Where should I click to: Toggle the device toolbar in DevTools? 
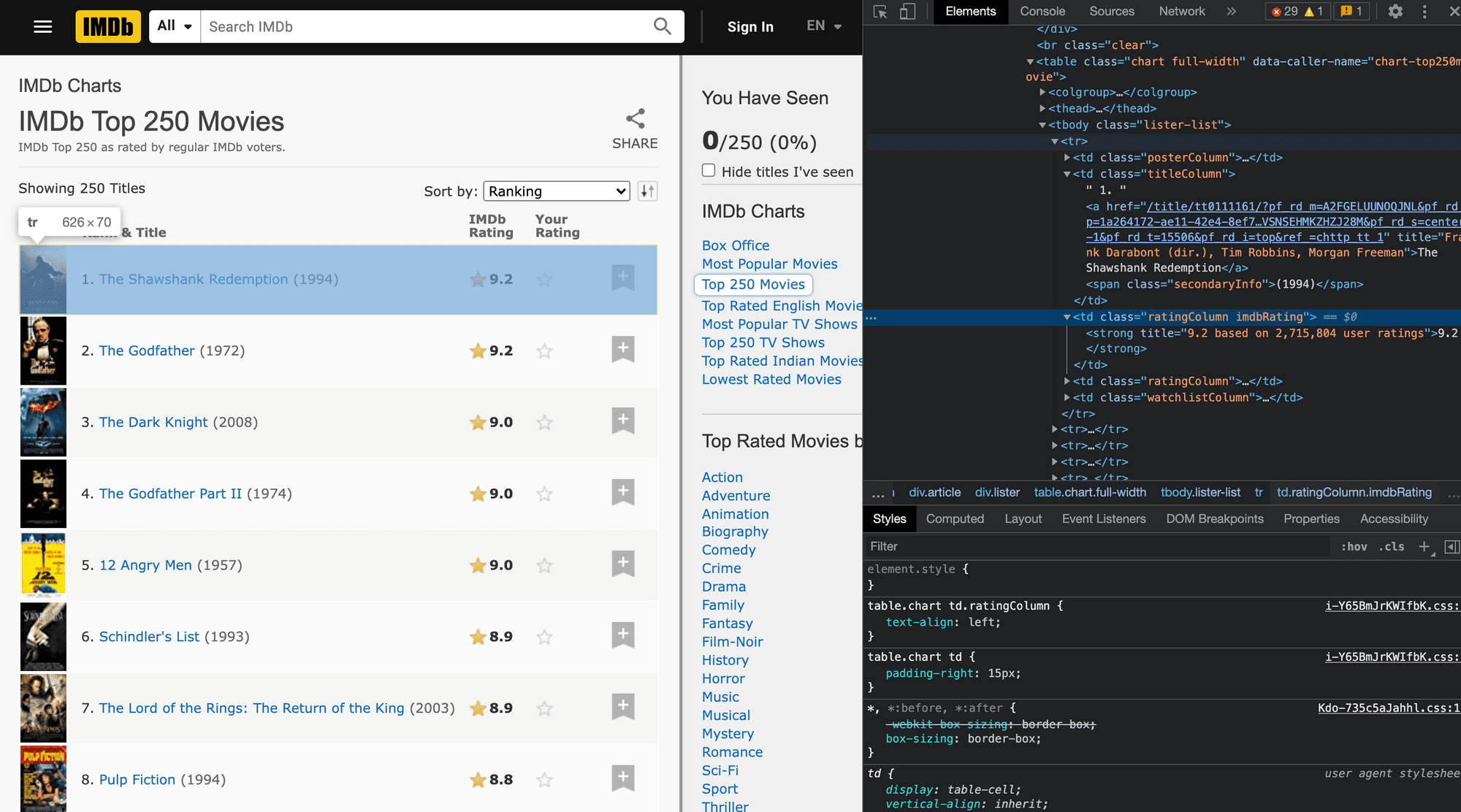[908, 12]
